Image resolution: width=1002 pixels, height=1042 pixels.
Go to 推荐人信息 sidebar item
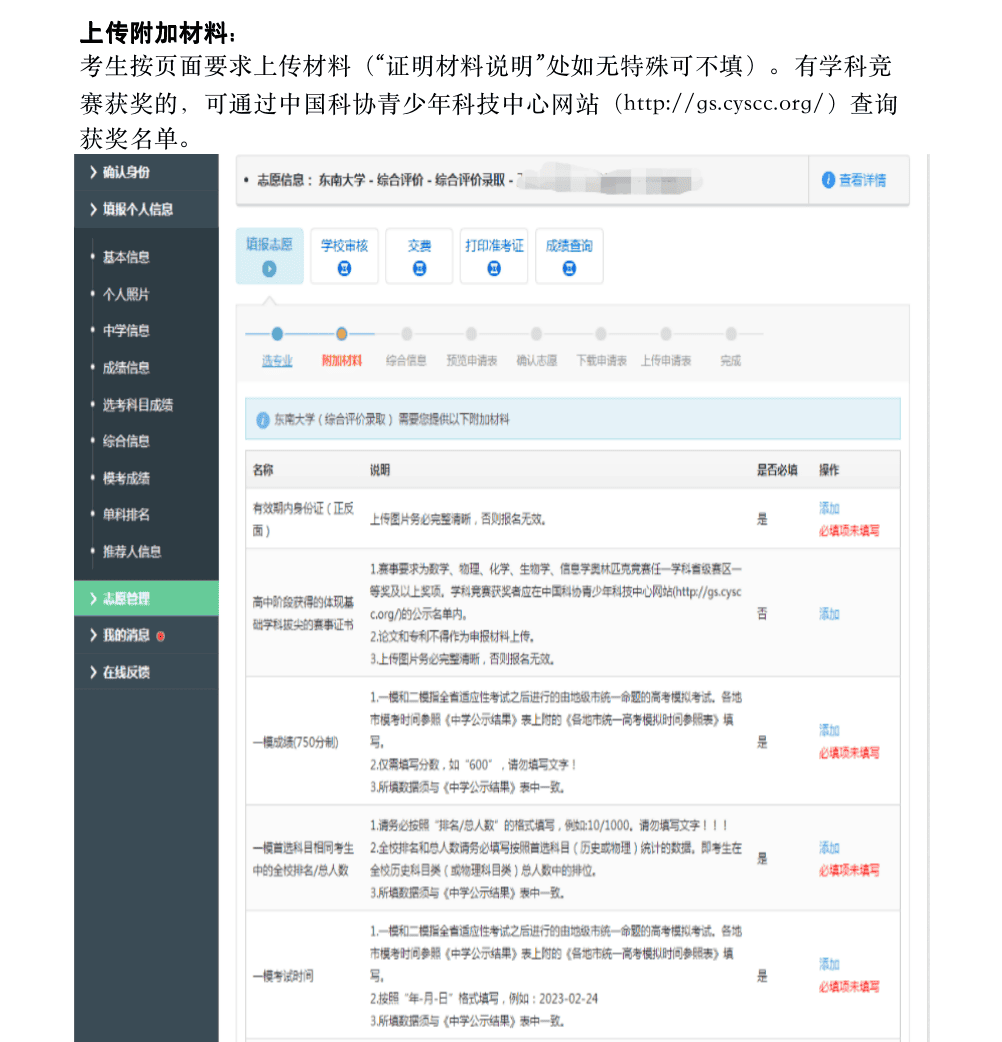(x=132, y=551)
